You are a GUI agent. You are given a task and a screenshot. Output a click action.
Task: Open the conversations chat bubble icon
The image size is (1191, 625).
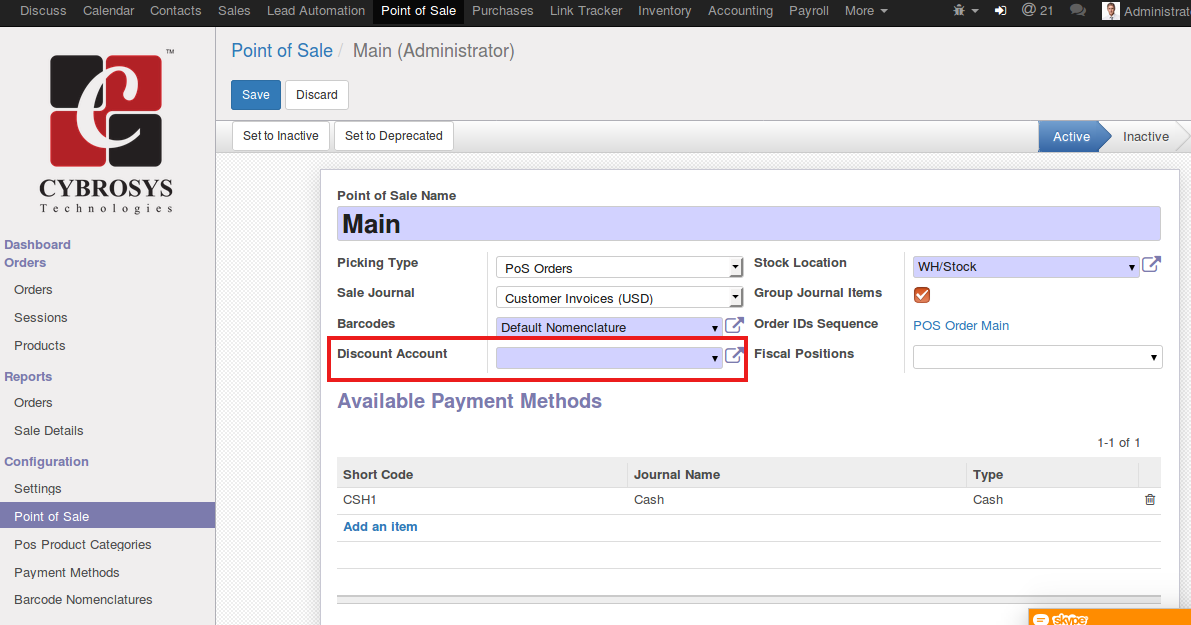tap(1077, 11)
